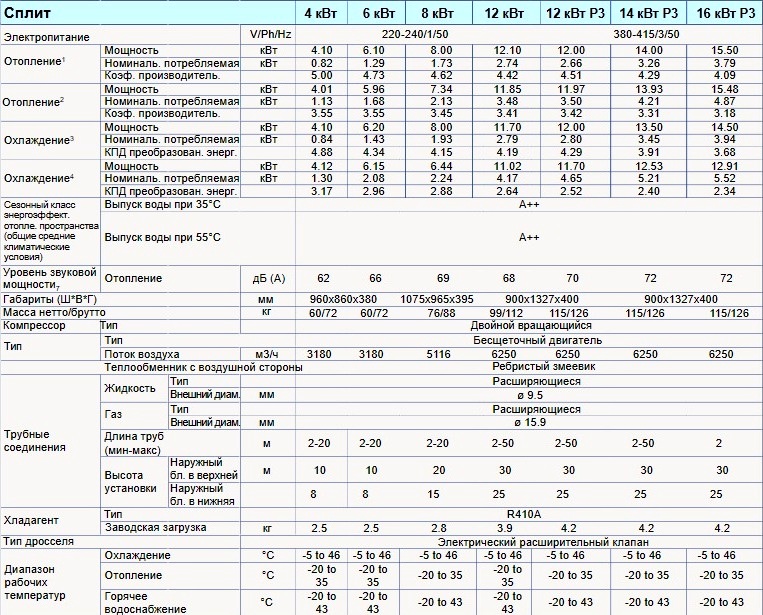Select the '8 кВт' column header

[x=437, y=13]
